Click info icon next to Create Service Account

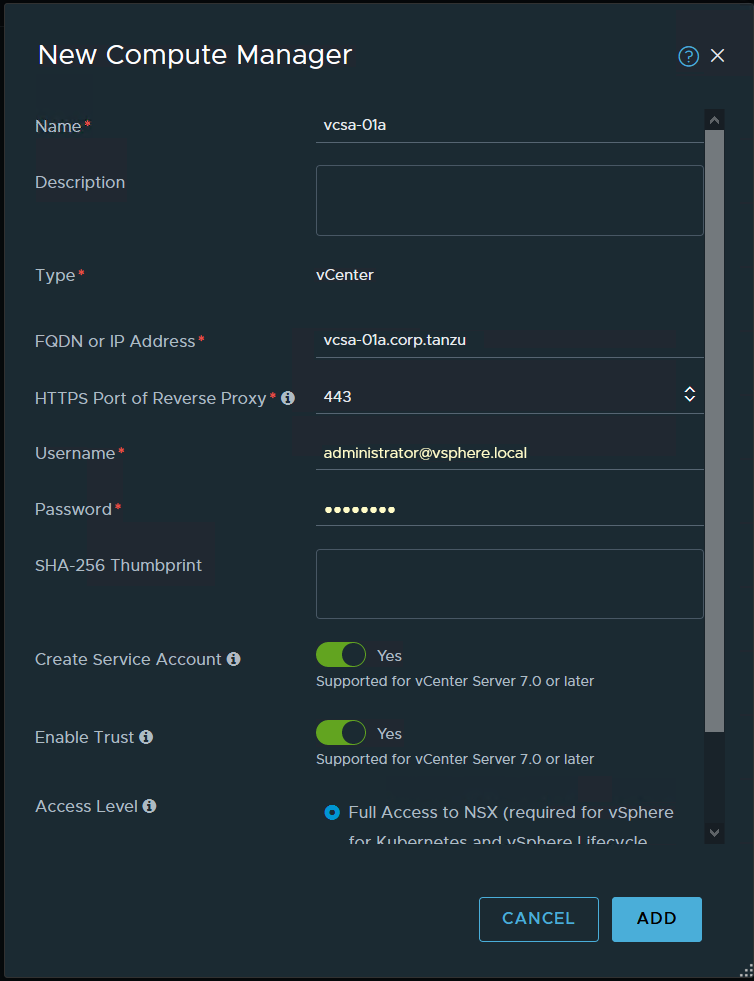pos(233,659)
